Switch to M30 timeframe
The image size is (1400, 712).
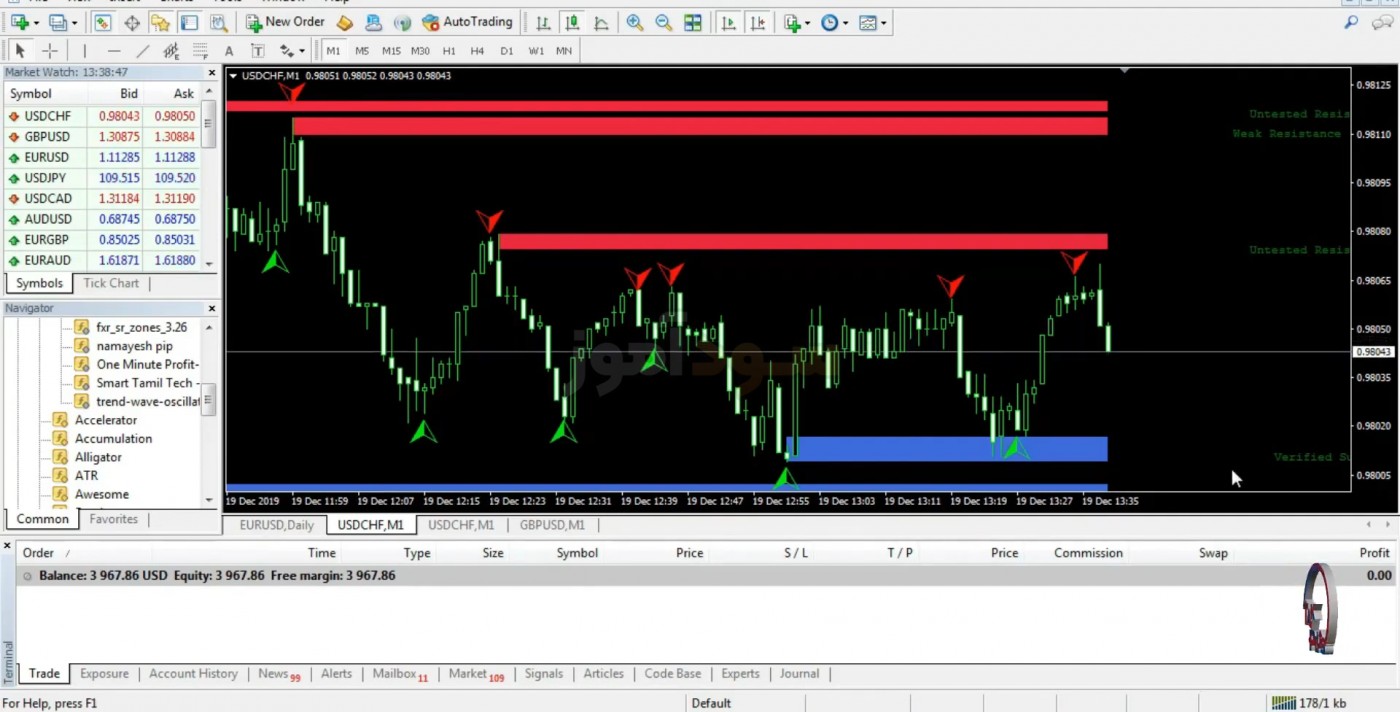[420, 51]
